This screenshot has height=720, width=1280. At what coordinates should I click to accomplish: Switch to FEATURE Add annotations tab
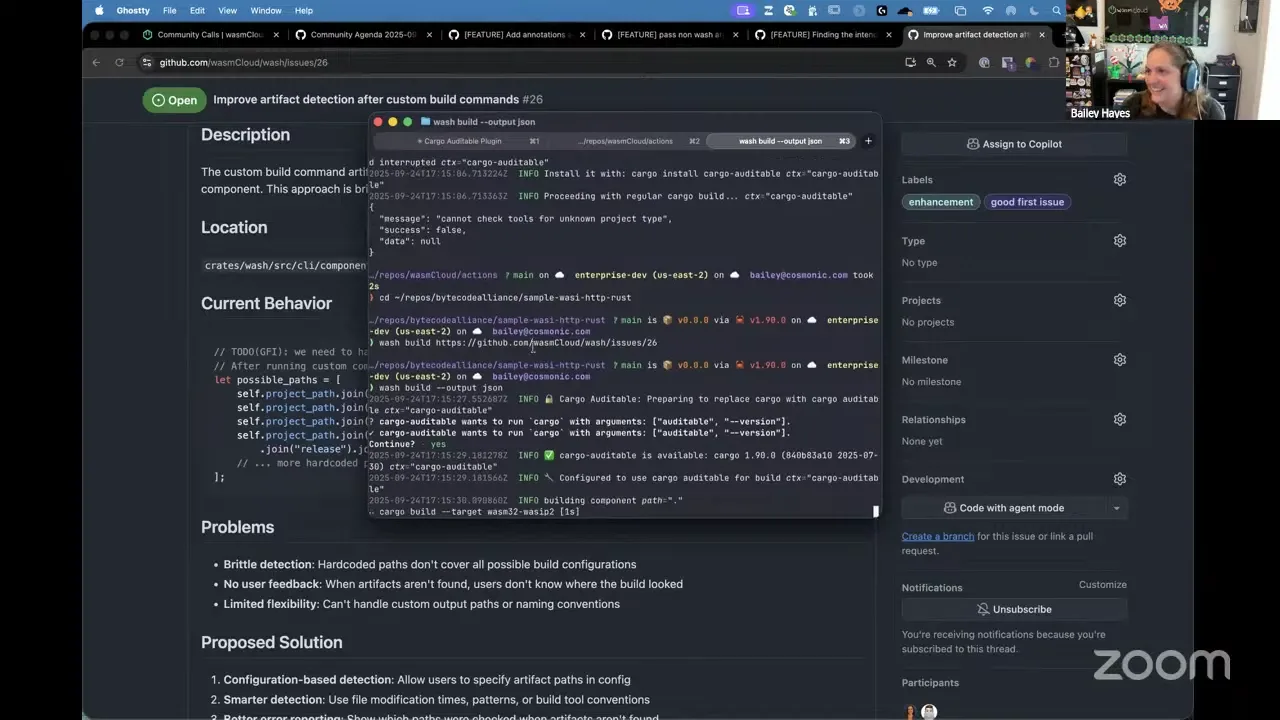point(515,35)
